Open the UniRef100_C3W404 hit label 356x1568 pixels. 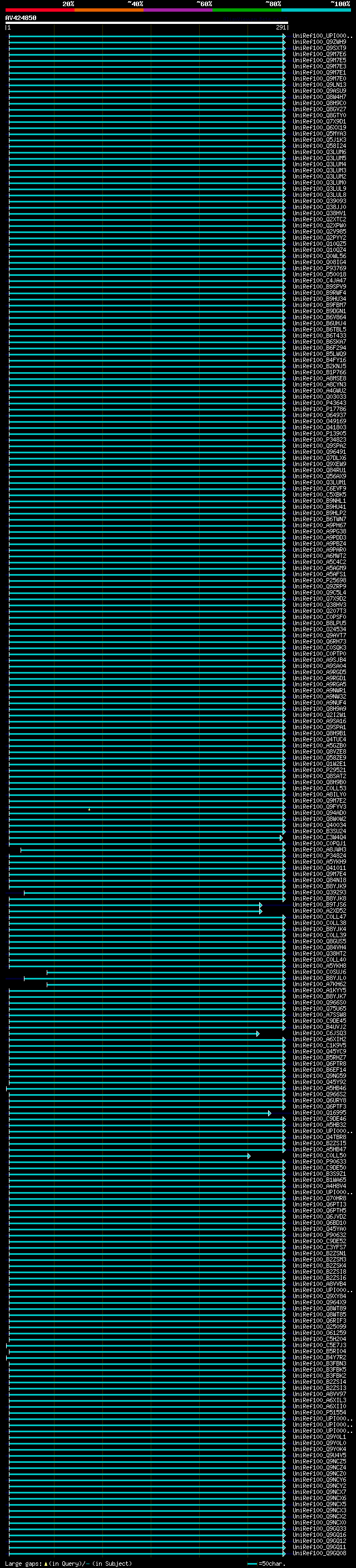pos(319,837)
